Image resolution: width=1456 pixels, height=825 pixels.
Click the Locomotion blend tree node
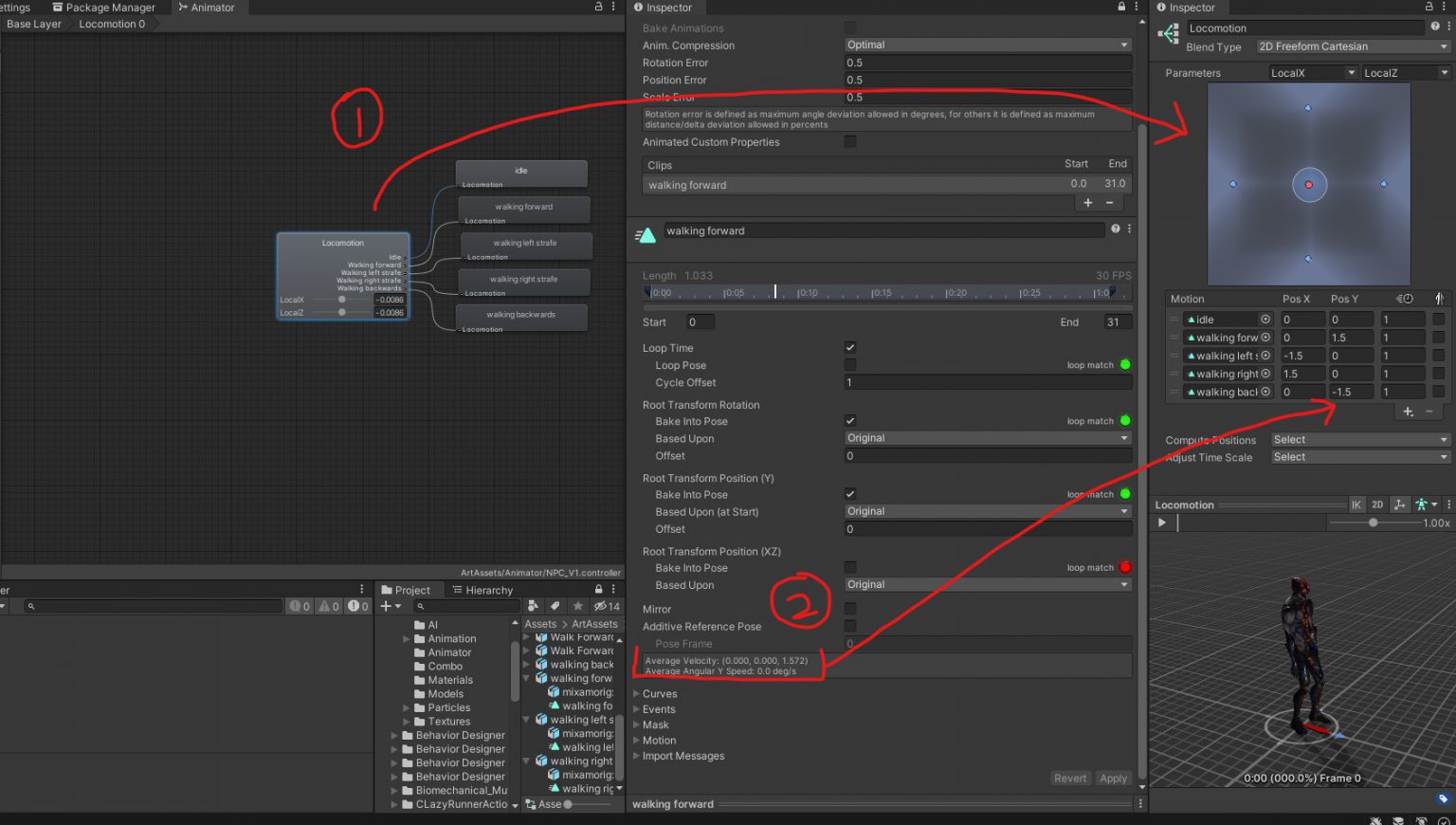tap(342, 275)
